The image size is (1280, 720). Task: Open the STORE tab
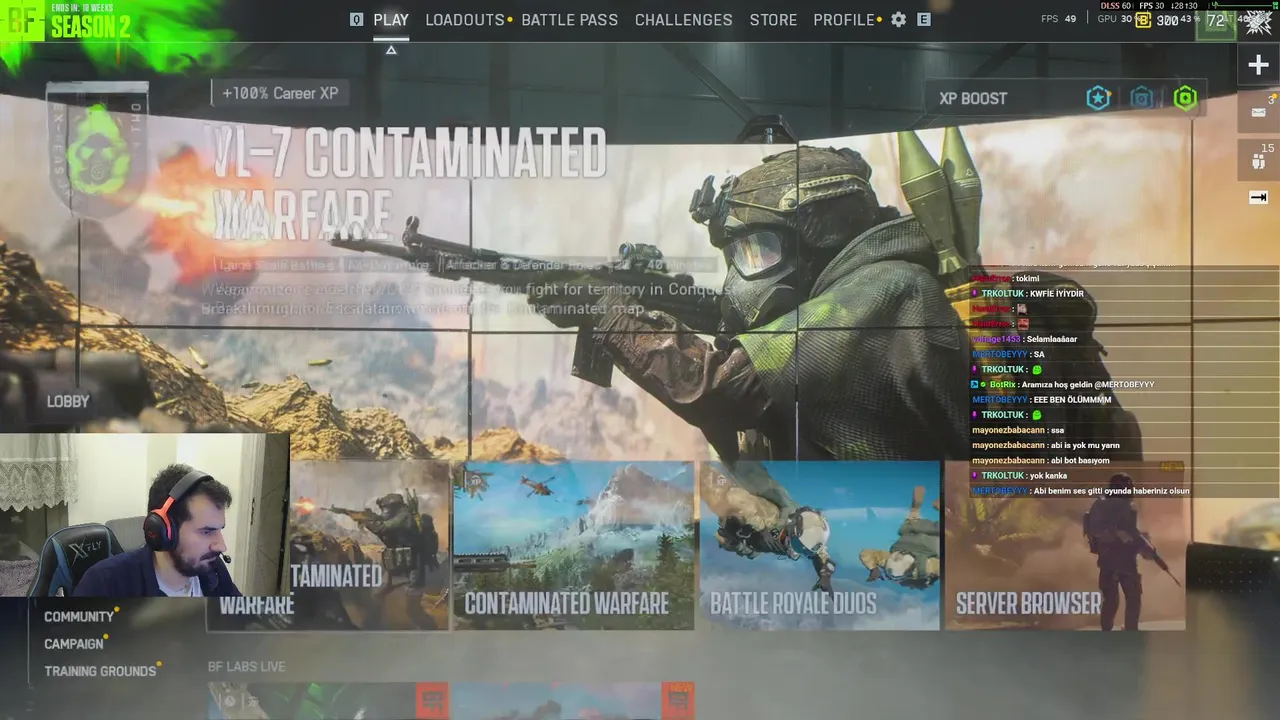pyautogui.click(x=774, y=20)
